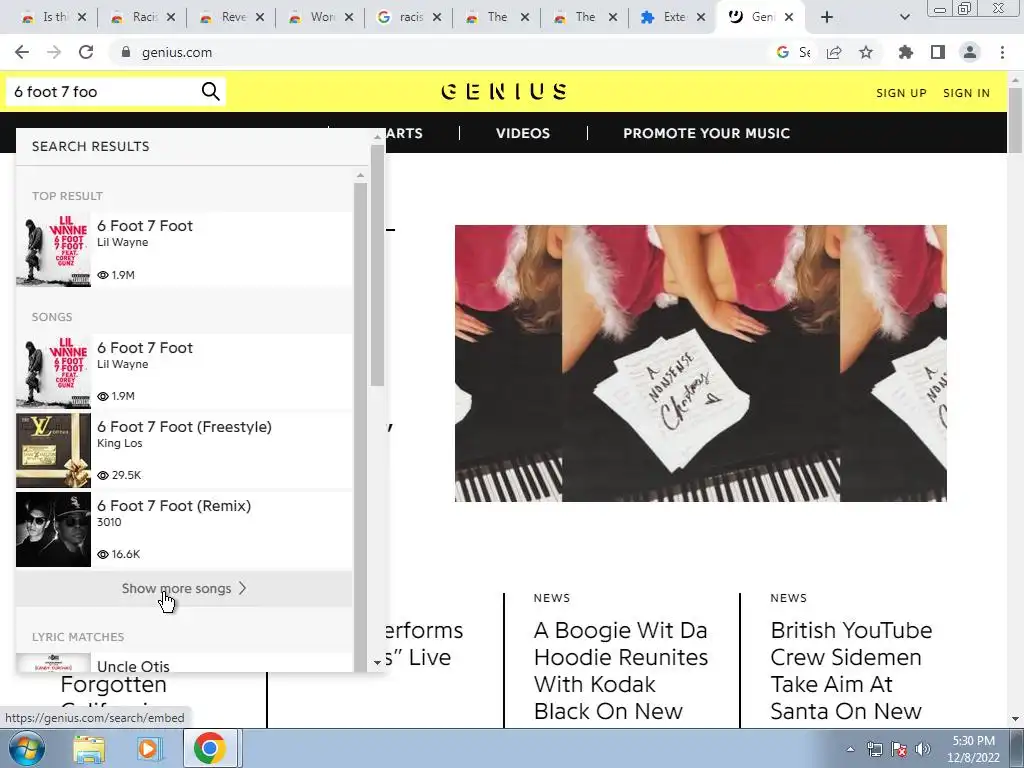The height and width of the screenshot is (768, 1024).
Task: Click the browser forward arrow
Action: (x=54, y=52)
